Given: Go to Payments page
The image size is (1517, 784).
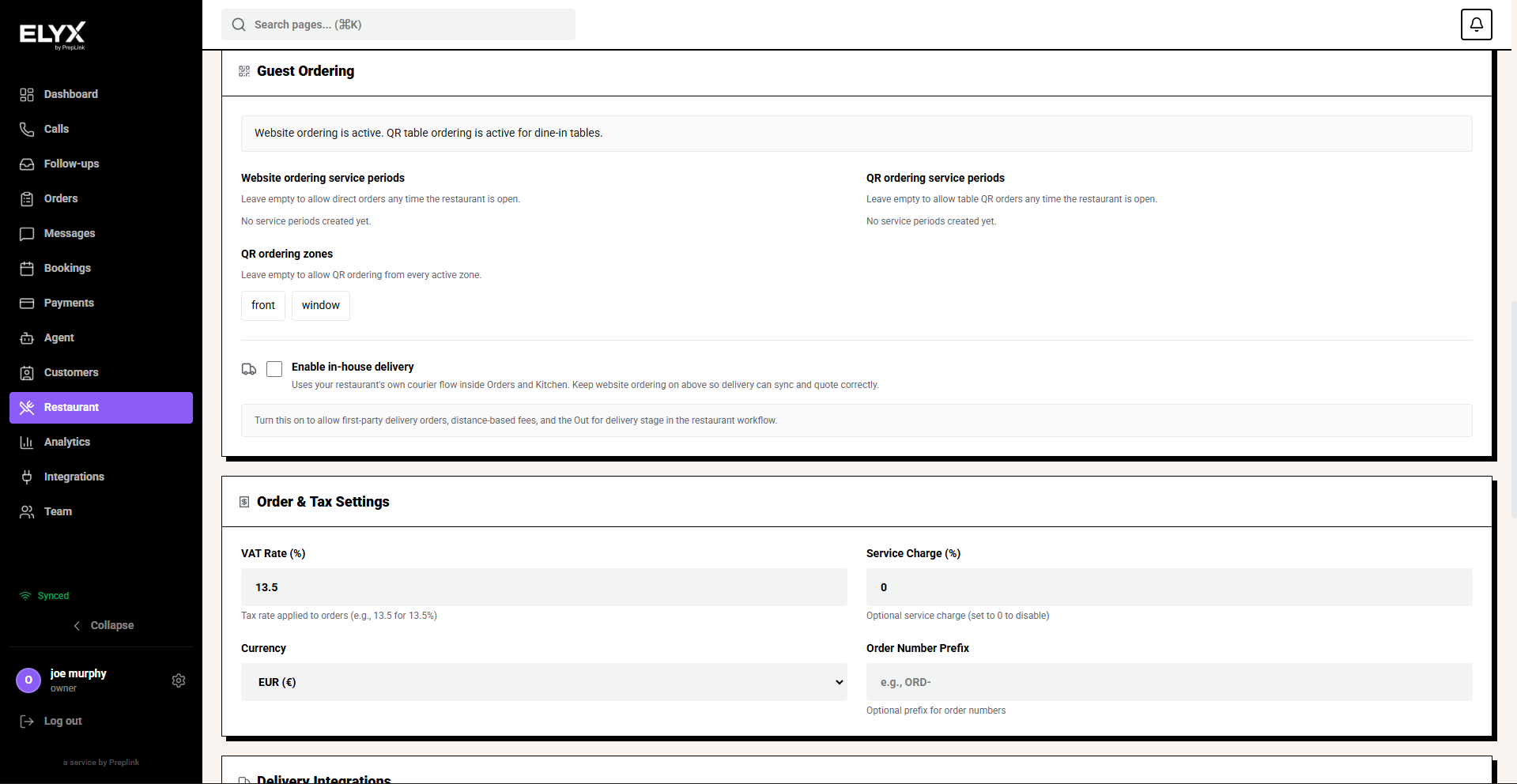Looking at the screenshot, I should (101, 303).
